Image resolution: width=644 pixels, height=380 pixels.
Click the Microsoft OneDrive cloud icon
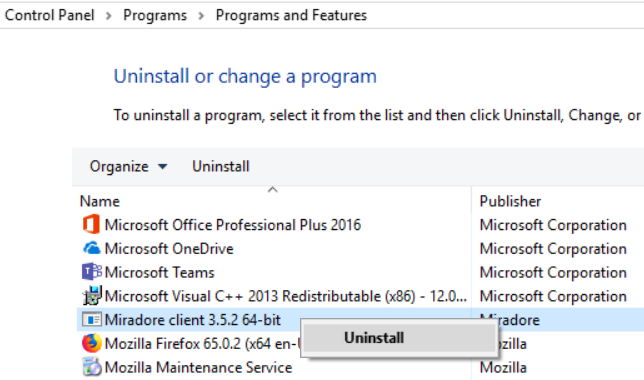point(91,248)
